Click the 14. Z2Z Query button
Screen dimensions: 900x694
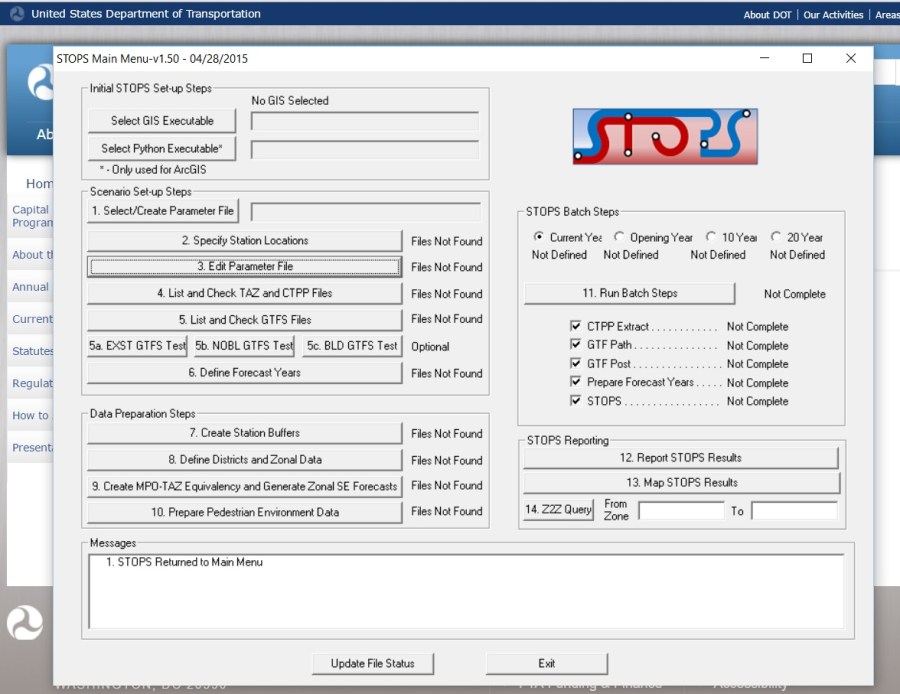558,510
